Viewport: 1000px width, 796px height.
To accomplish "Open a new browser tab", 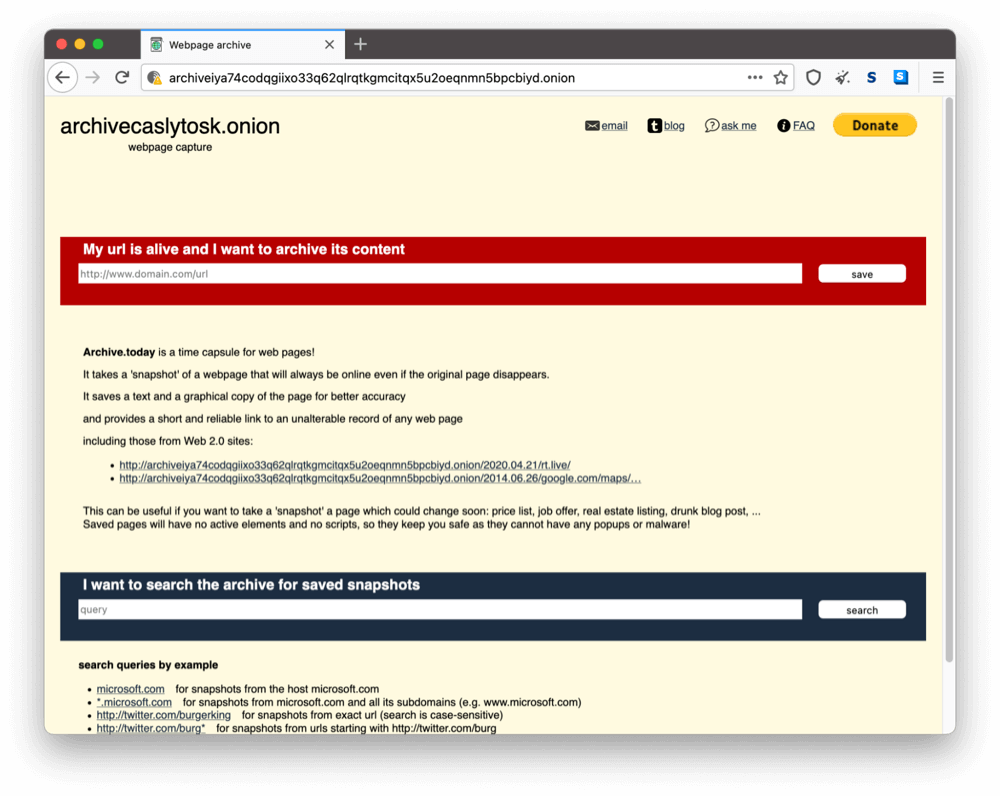I will coord(361,44).
